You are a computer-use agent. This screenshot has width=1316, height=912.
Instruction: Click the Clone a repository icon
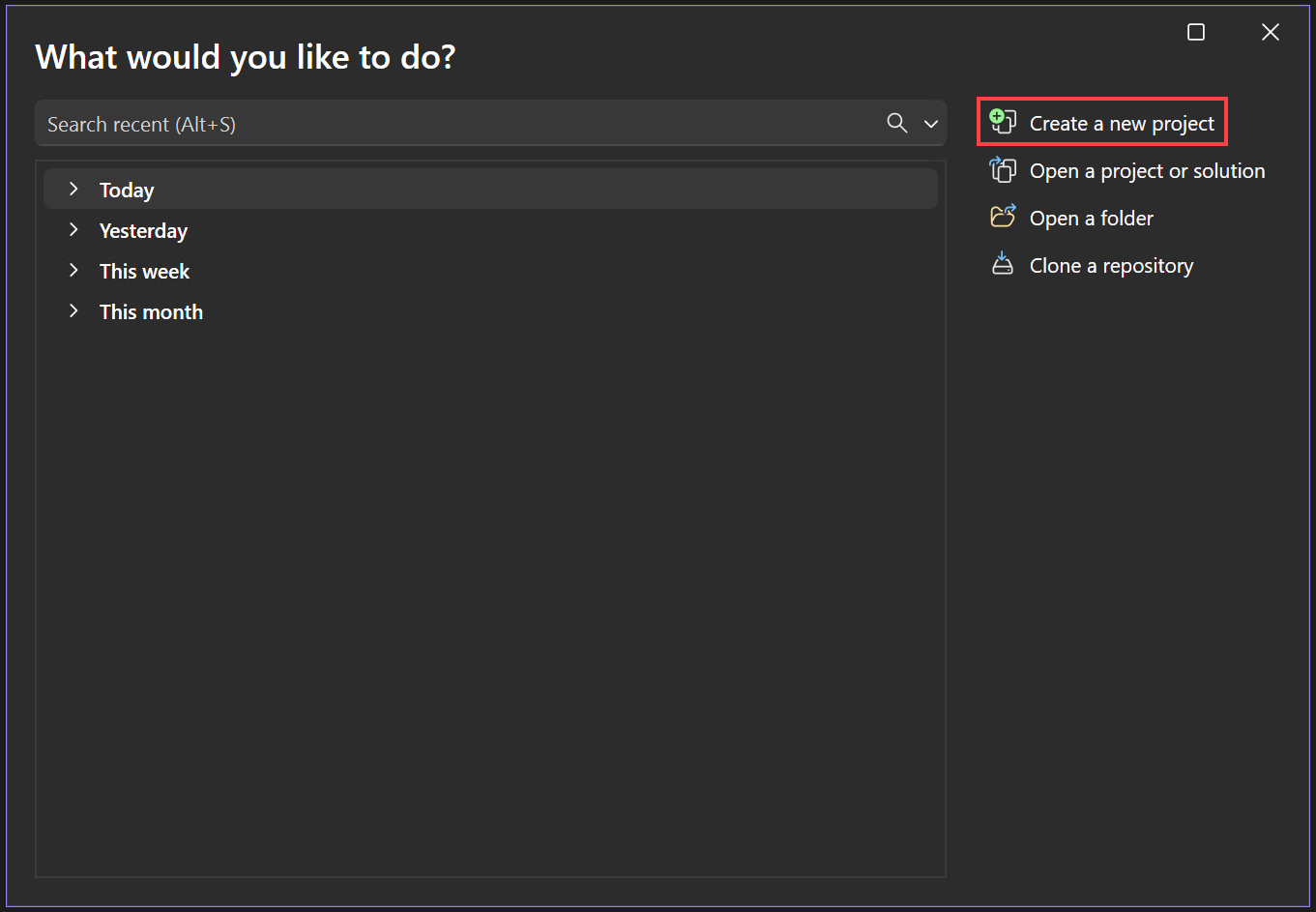click(1003, 264)
